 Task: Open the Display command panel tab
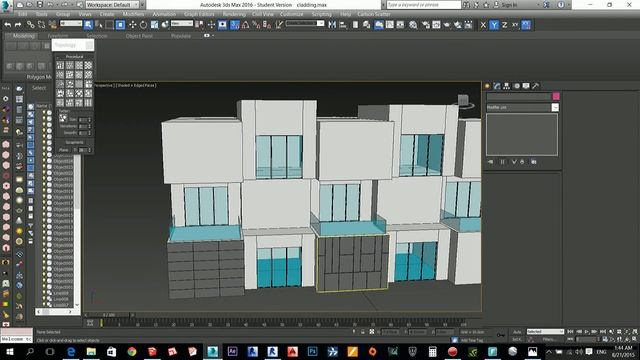[526, 86]
